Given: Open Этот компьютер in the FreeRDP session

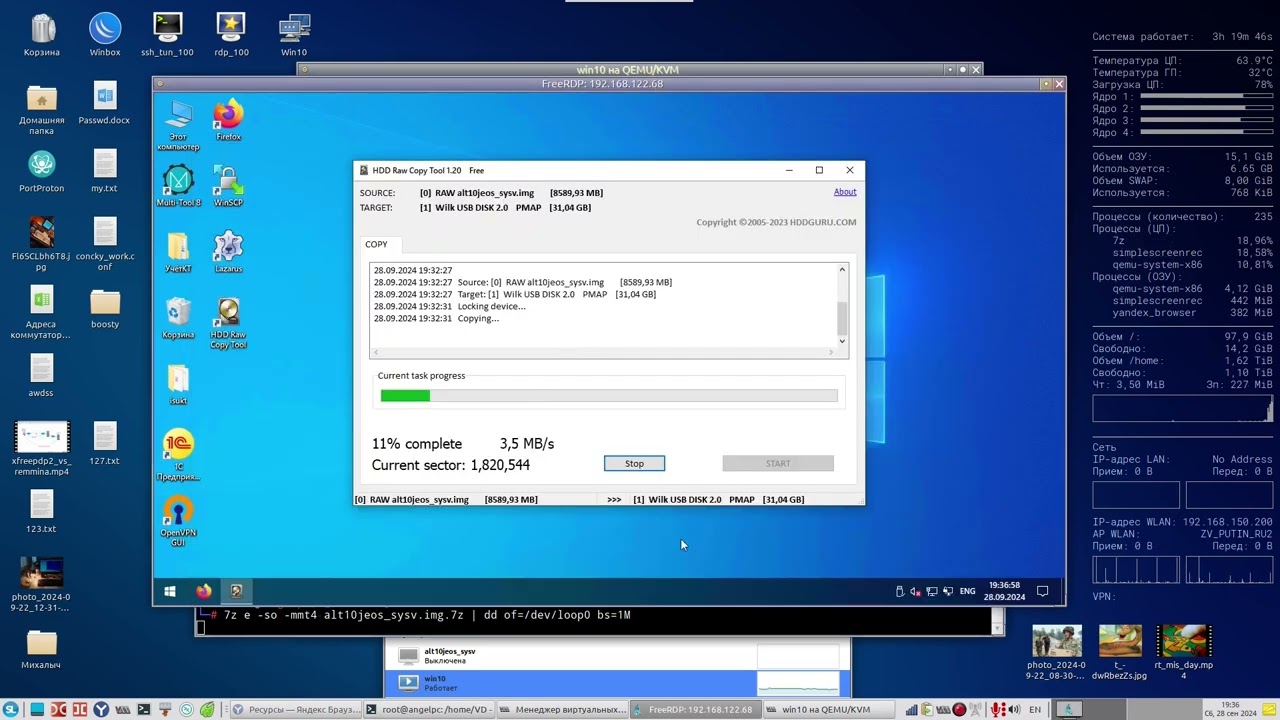Looking at the screenshot, I should tap(178, 125).
